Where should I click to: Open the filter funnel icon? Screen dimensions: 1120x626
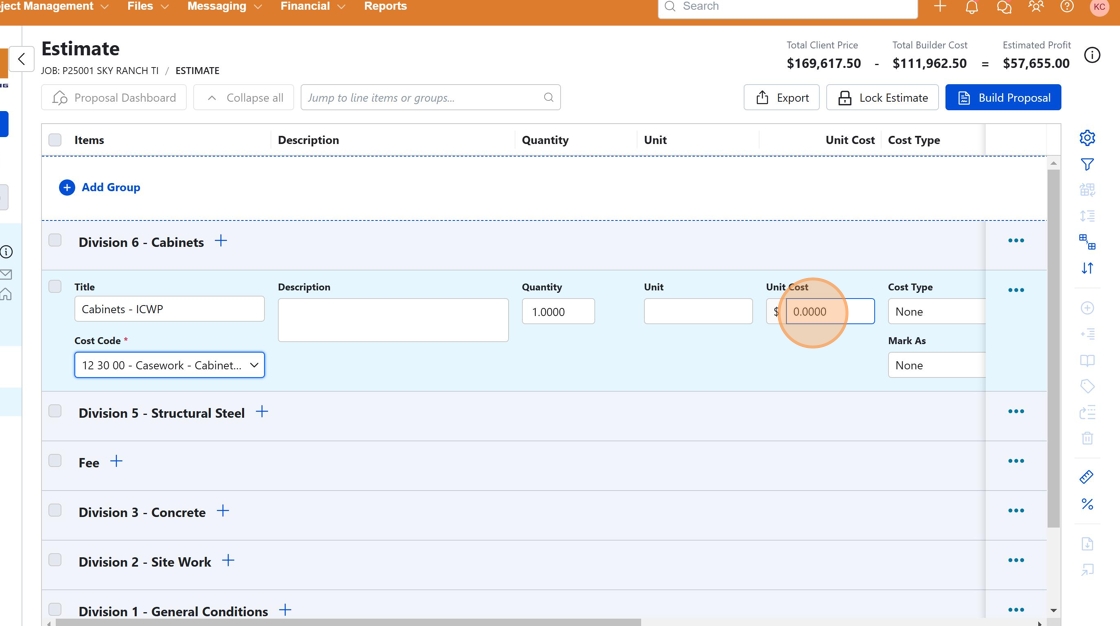click(x=1087, y=165)
